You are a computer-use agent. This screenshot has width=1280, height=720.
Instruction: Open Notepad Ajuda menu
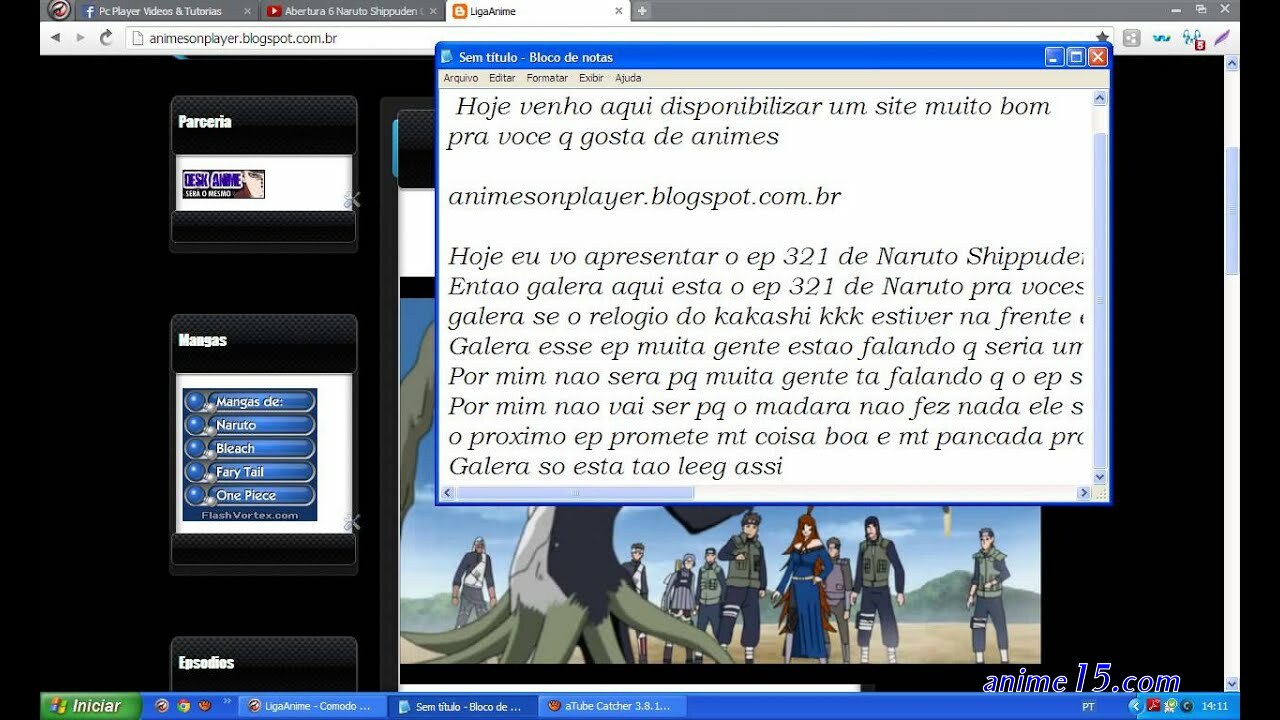coord(628,78)
